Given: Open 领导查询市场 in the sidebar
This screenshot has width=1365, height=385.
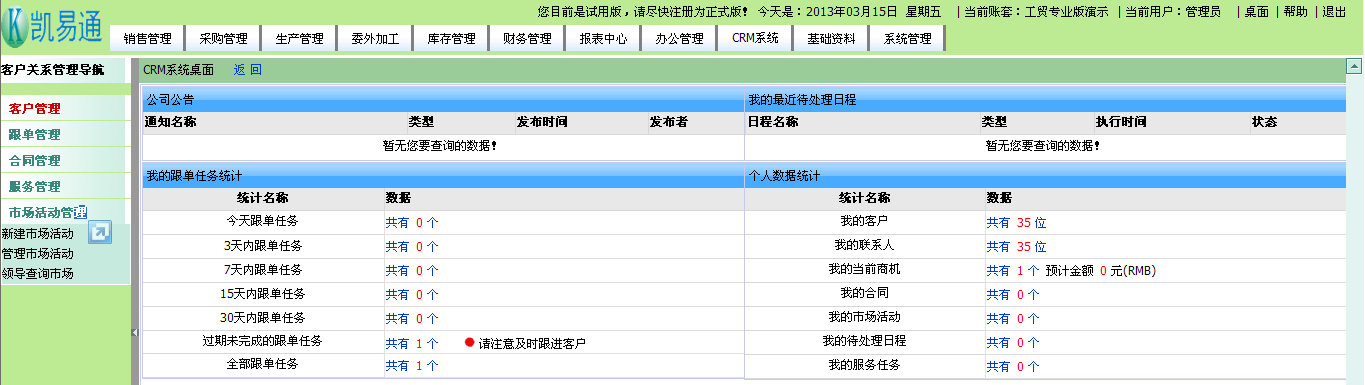Looking at the screenshot, I should tap(38, 273).
